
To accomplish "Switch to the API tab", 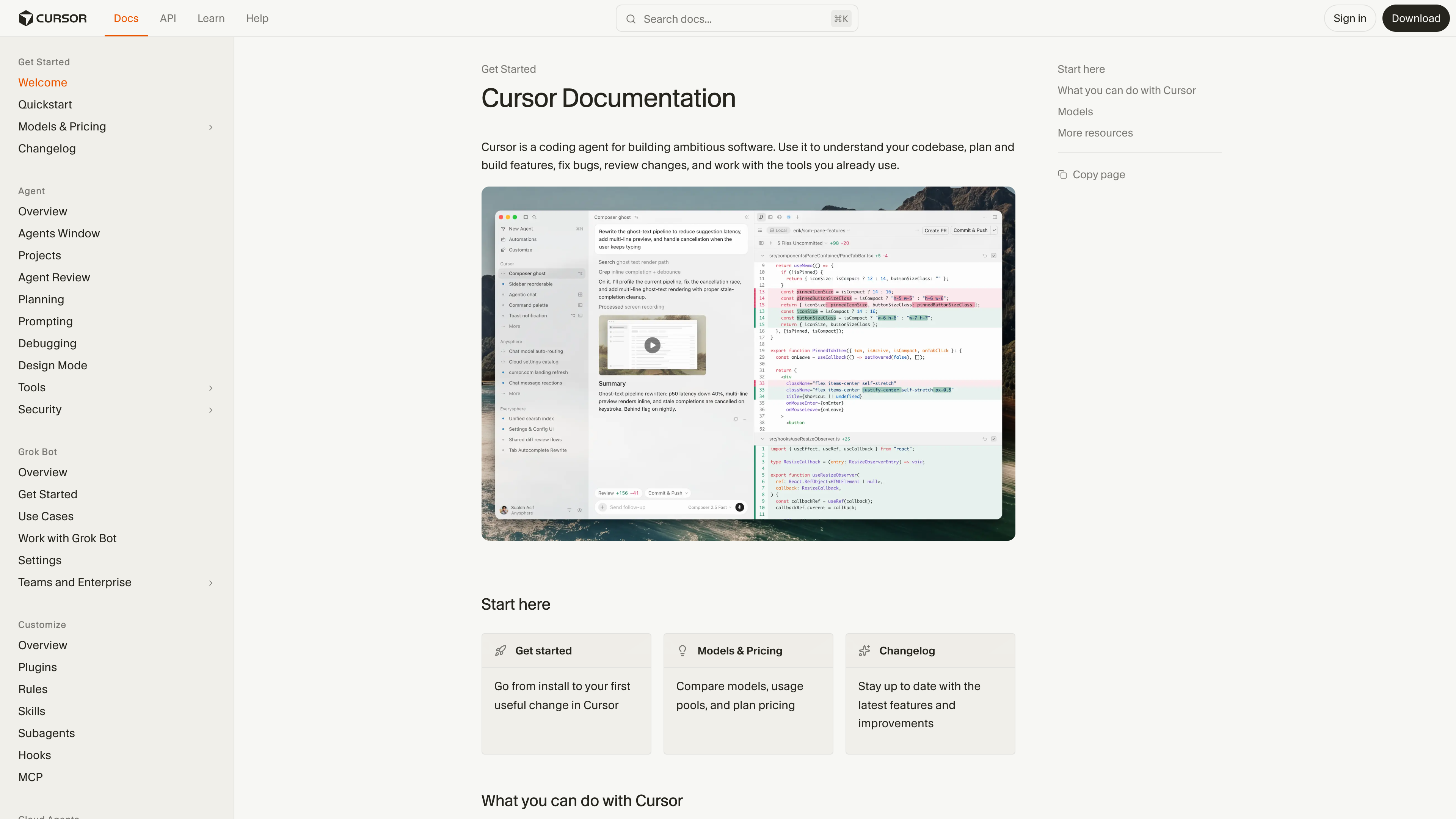I will point(168,18).
